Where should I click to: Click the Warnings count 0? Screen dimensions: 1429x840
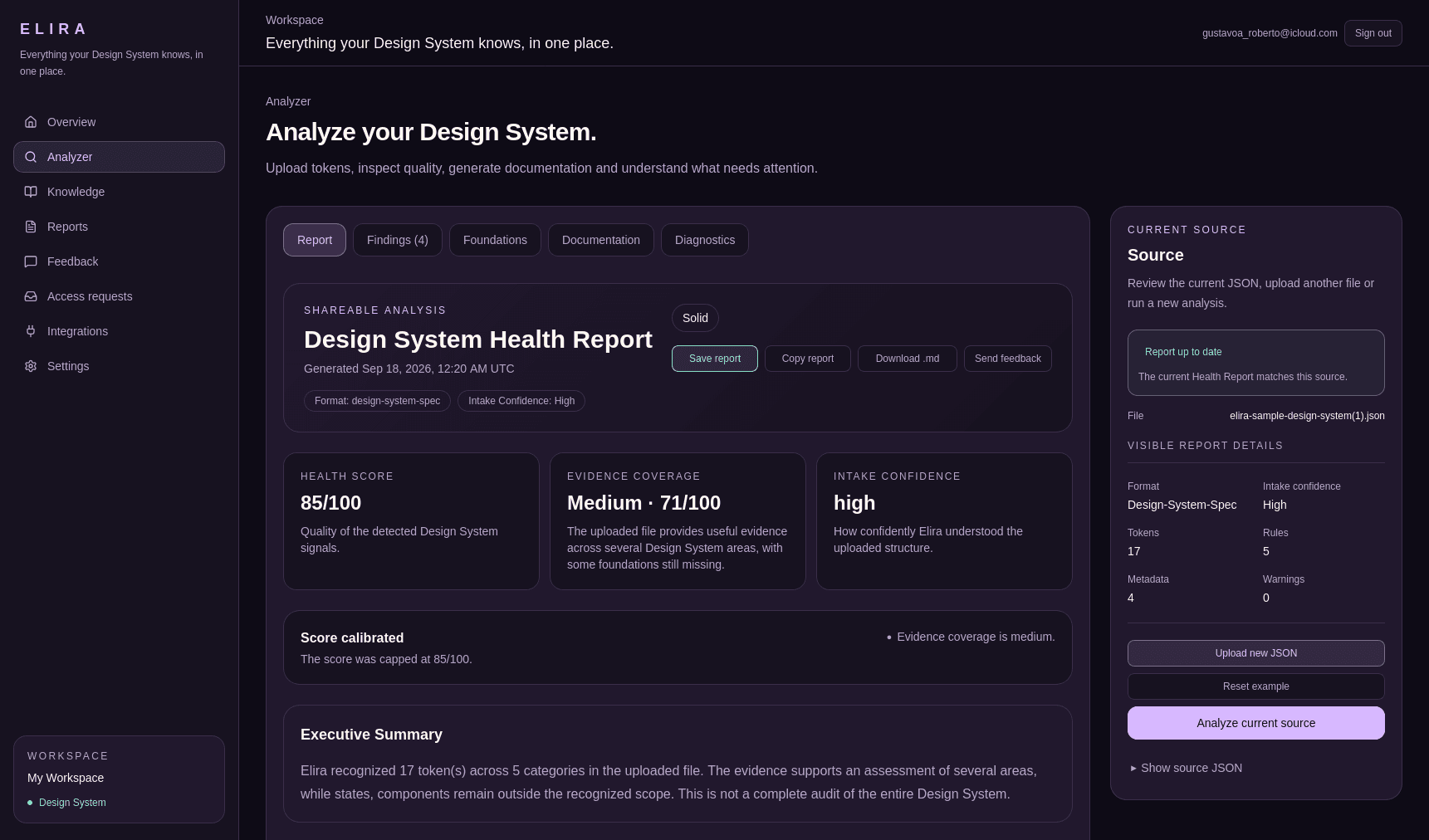[x=1266, y=598]
